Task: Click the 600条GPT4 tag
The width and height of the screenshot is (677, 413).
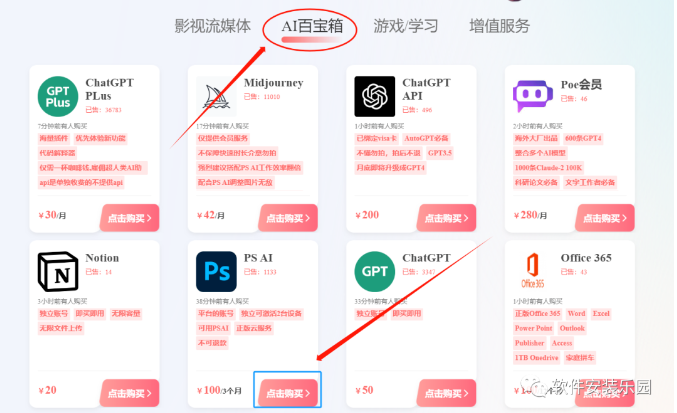Action: point(583,138)
